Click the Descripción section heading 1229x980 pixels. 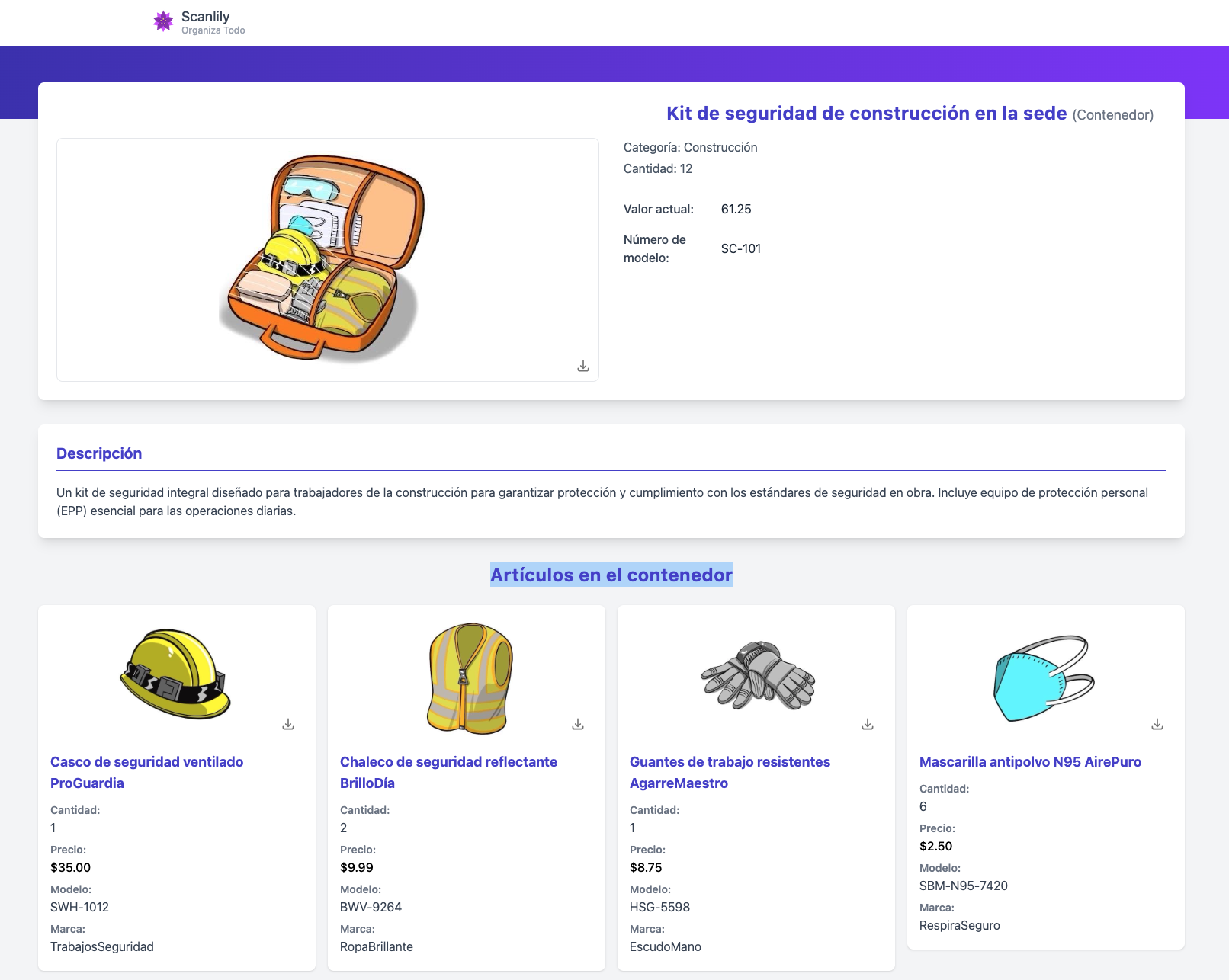99,453
